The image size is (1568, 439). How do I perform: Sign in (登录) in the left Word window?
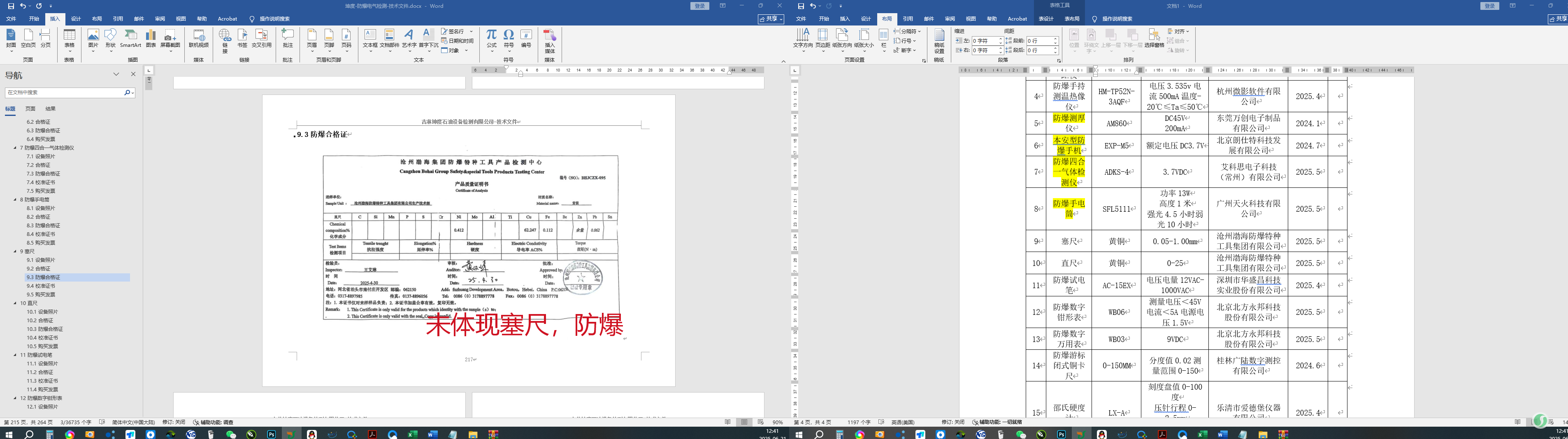(700, 6)
